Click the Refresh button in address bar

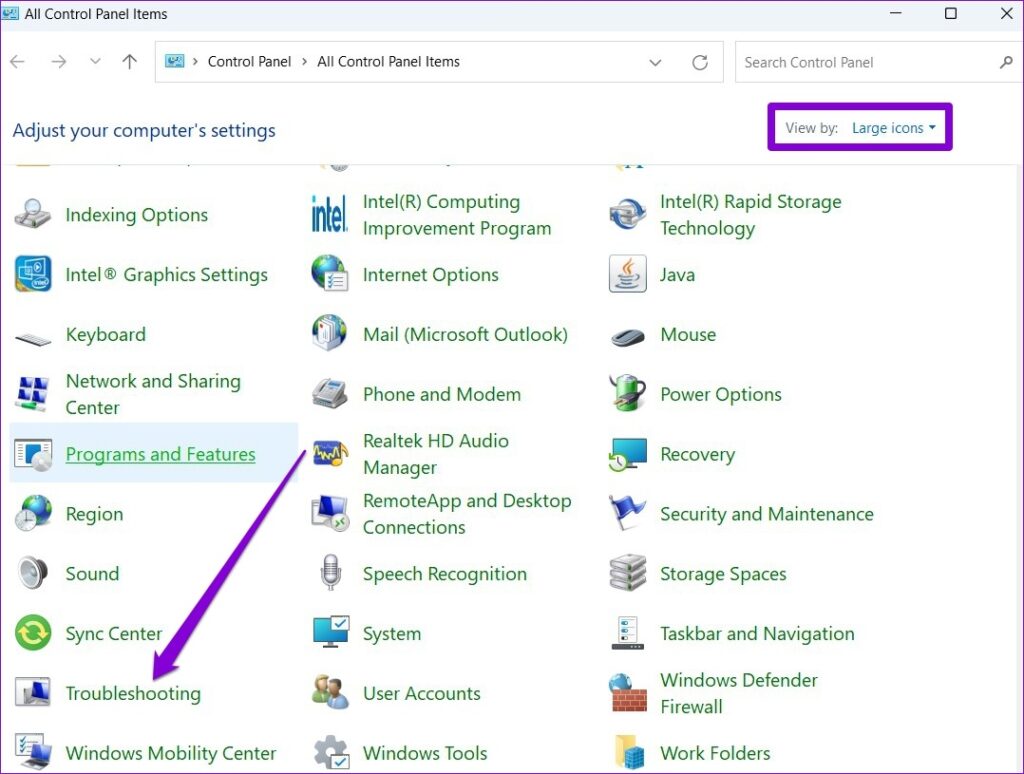pyautogui.click(x=701, y=61)
